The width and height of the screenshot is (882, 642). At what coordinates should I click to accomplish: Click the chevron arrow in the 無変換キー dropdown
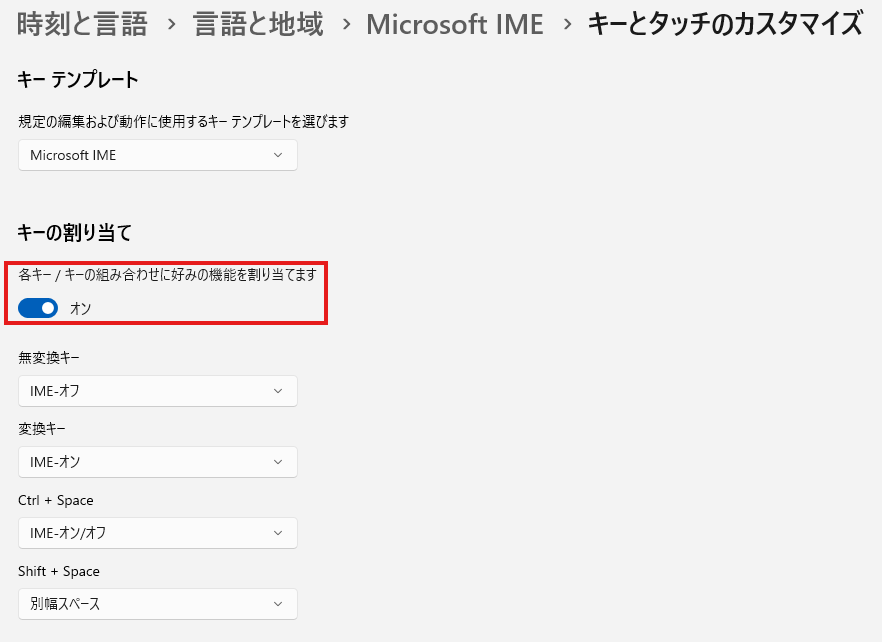pos(278,391)
